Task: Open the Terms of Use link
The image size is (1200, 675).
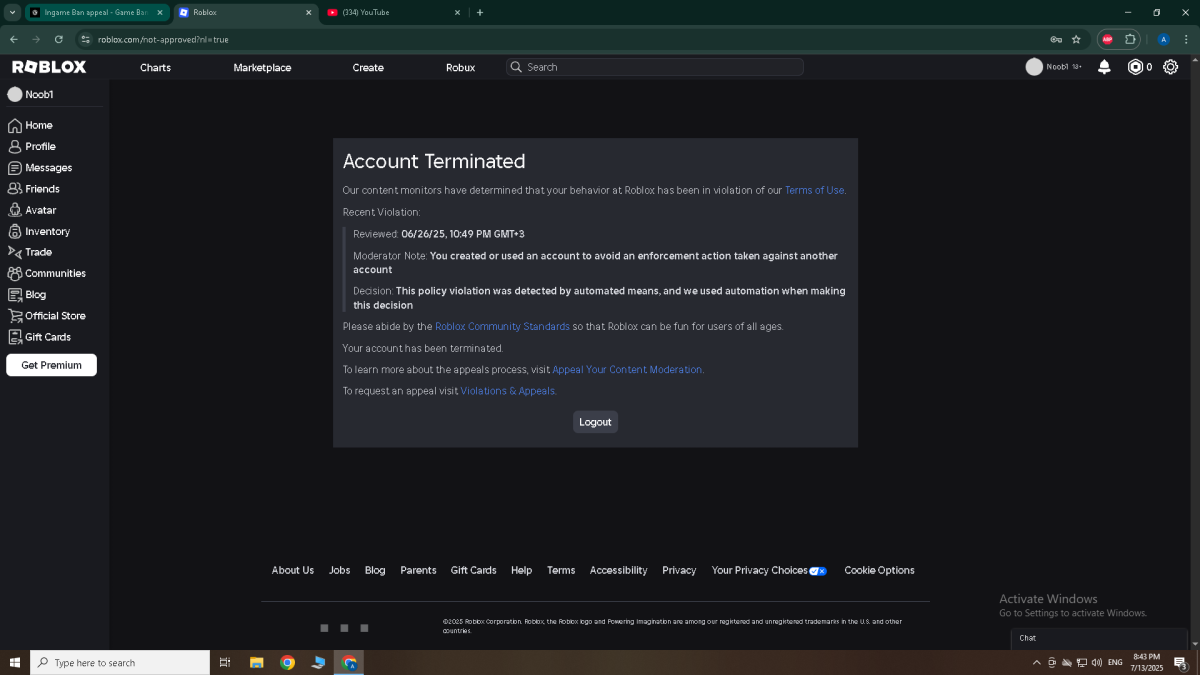Action: pyautogui.click(x=814, y=190)
